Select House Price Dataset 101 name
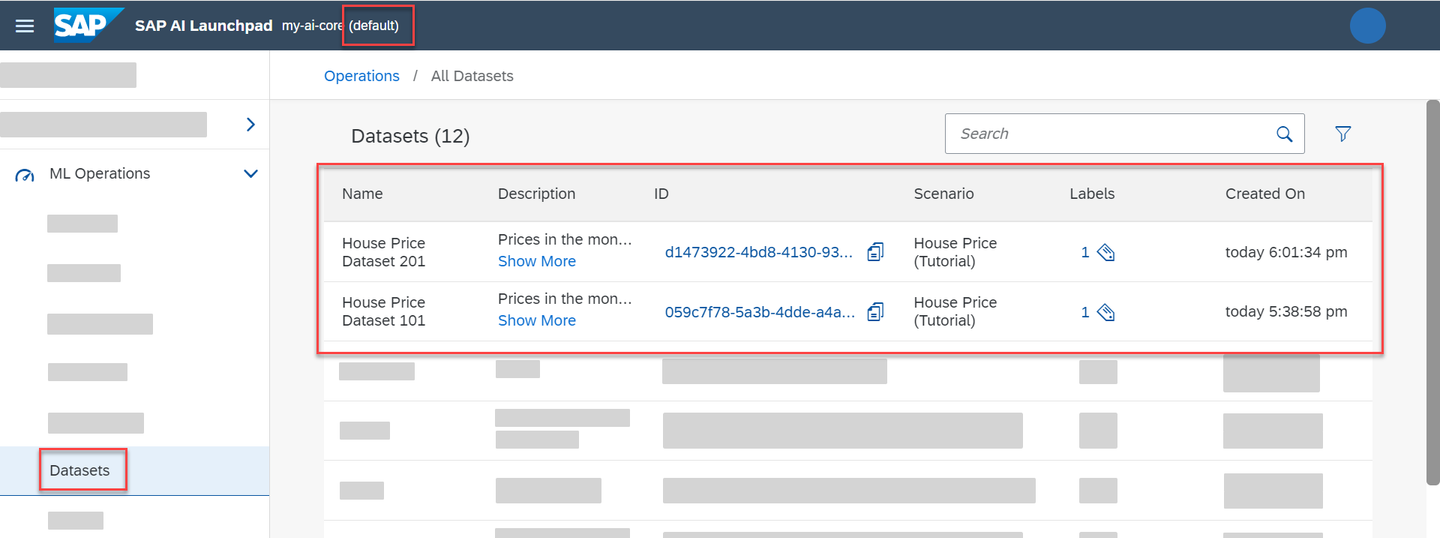The width and height of the screenshot is (1440, 538). (x=384, y=311)
